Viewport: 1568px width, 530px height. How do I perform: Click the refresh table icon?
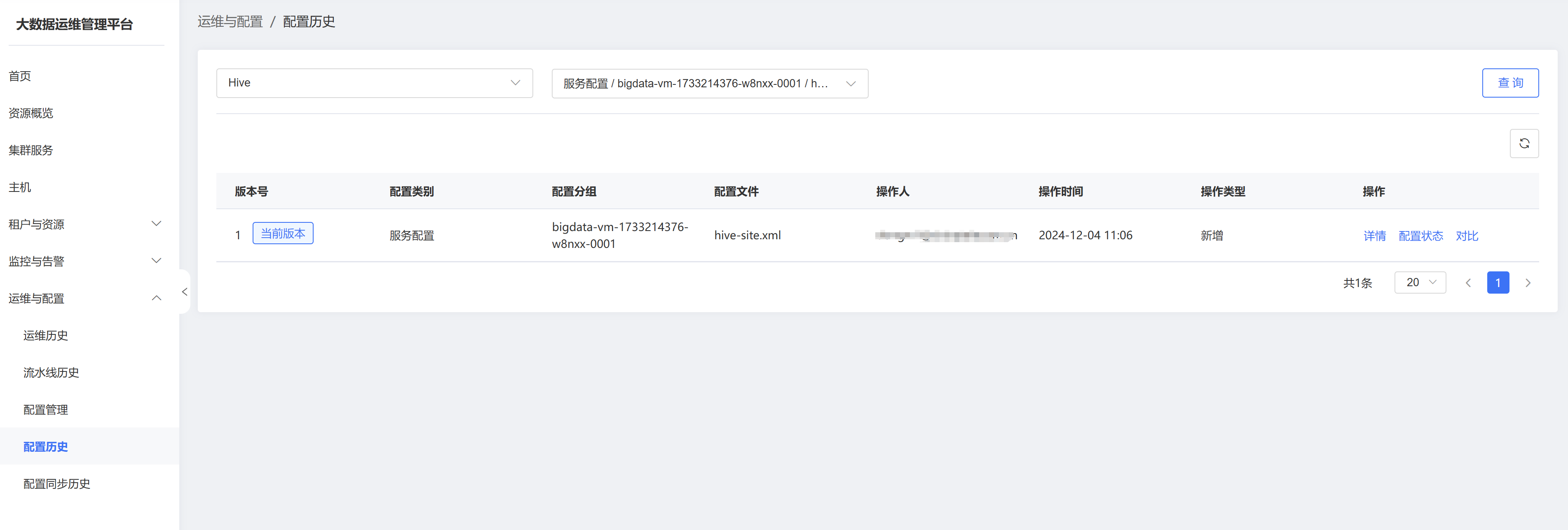1523,144
